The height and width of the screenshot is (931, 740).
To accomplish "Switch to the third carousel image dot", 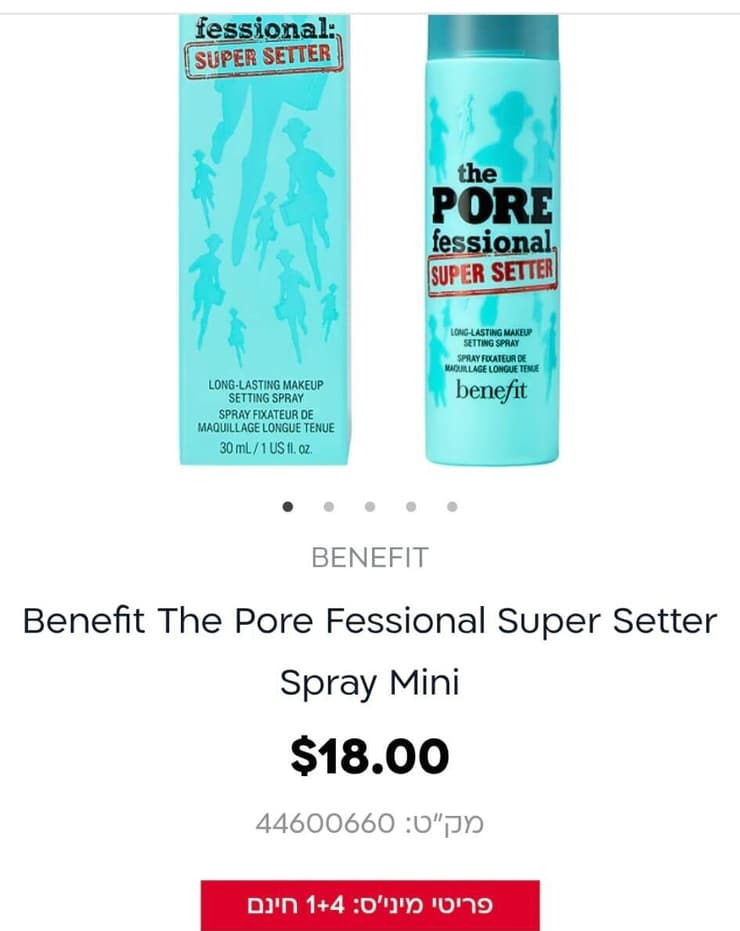I will (x=370, y=506).
